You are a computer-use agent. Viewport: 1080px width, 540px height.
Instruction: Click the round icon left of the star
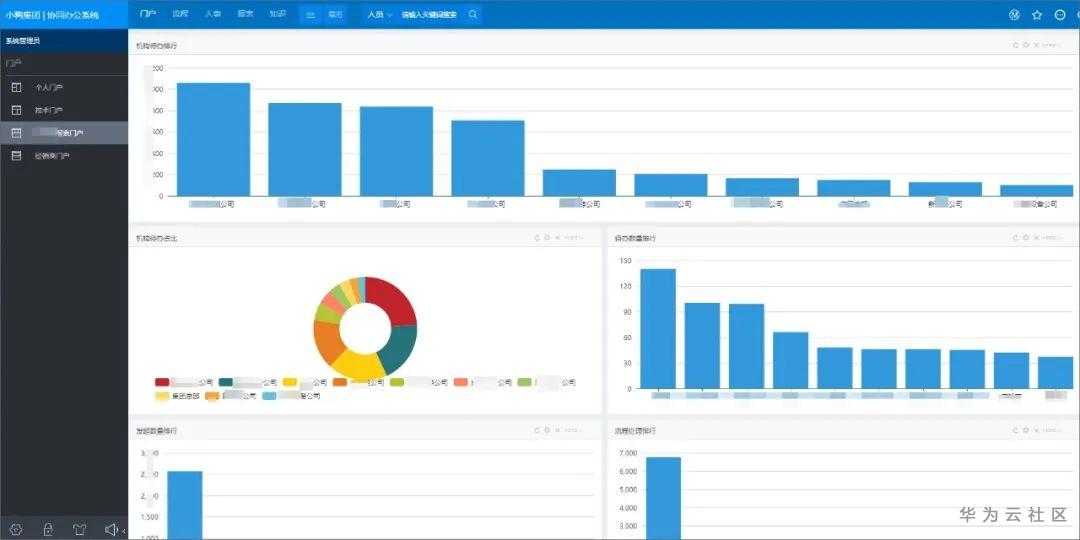pos(1014,14)
